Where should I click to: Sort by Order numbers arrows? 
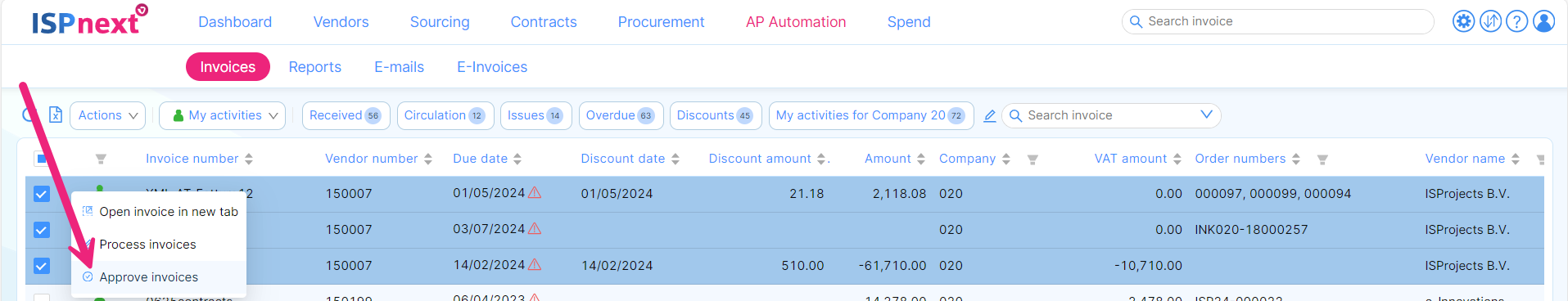pyautogui.click(x=1296, y=159)
